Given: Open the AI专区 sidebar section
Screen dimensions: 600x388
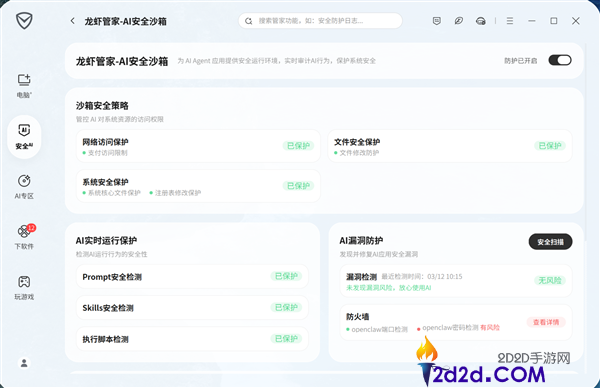Looking at the screenshot, I should 24,187.
